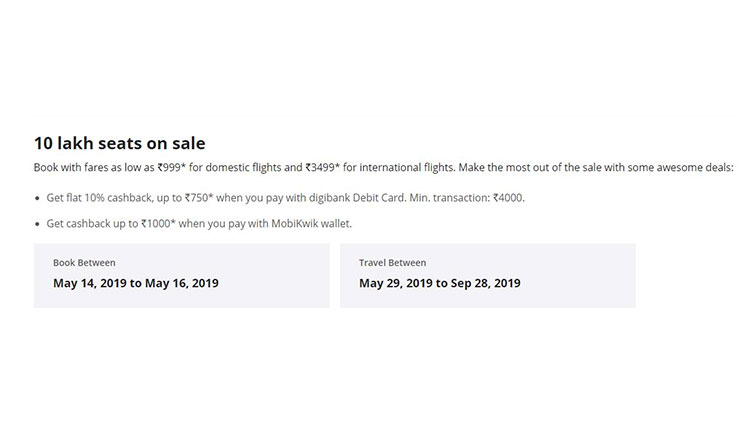
Task: Click the '₹750*' cashback amount
Action: point(199,198)
